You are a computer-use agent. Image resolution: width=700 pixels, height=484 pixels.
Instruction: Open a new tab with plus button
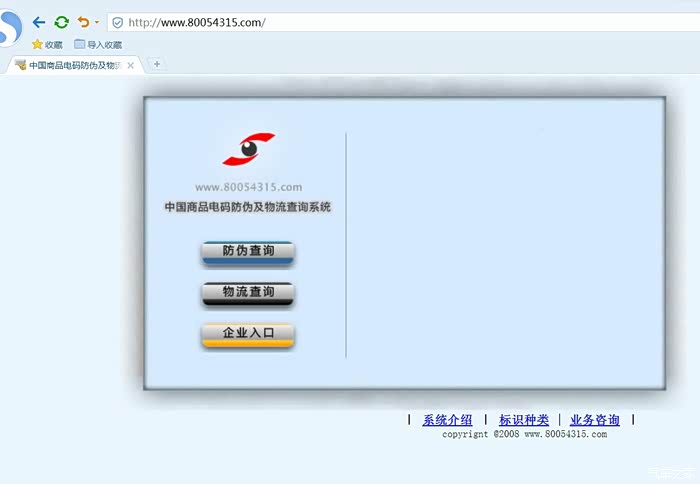tap(157, 64)
